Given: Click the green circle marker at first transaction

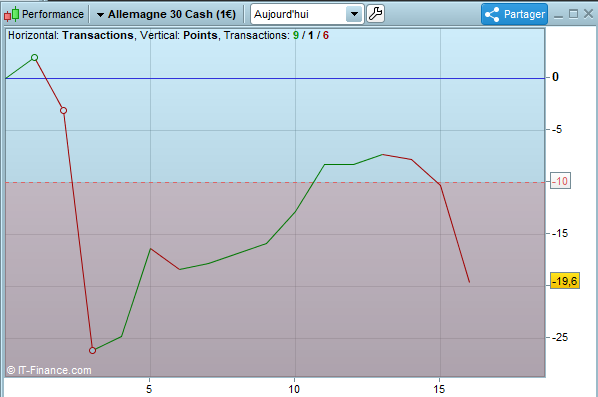Looking at the screenshot, I should tap(34, 58).
